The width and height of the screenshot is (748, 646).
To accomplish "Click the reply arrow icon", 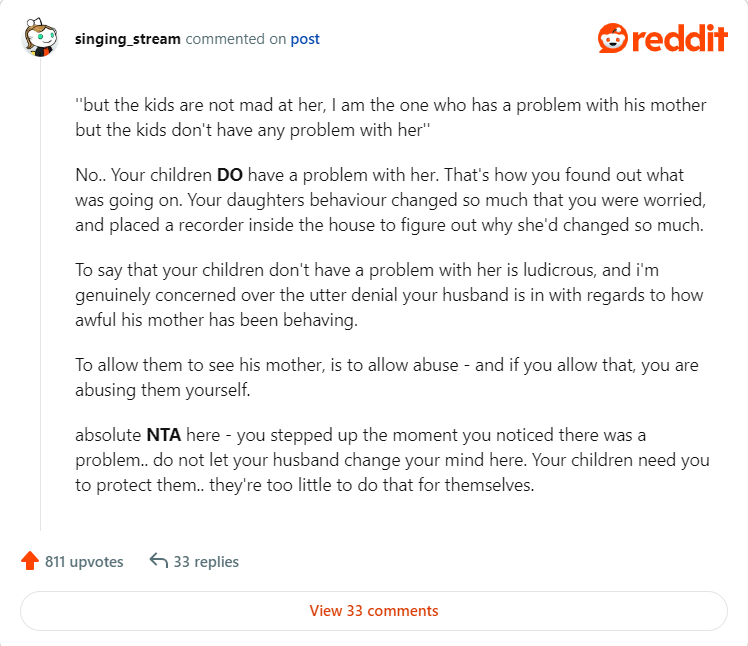I will point(158,561).
